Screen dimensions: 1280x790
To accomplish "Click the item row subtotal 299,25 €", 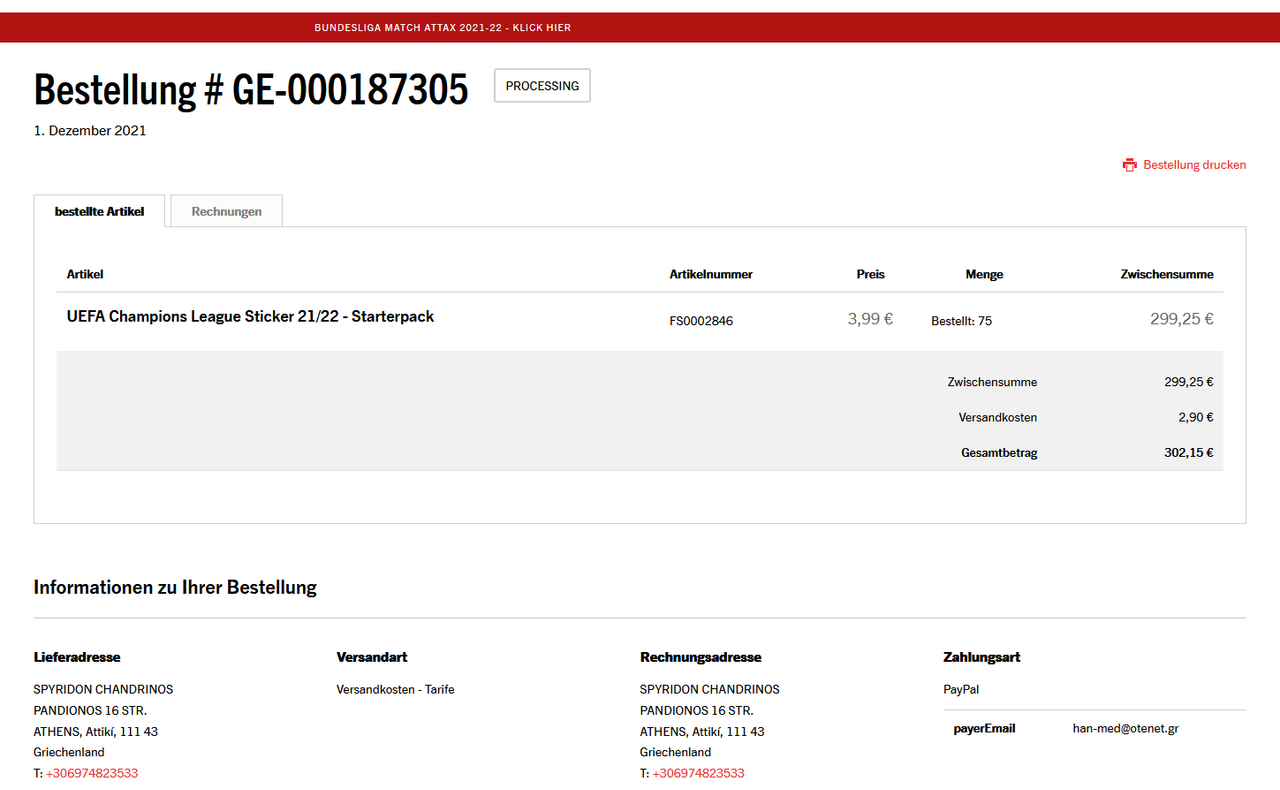I will pos(1182,319).
